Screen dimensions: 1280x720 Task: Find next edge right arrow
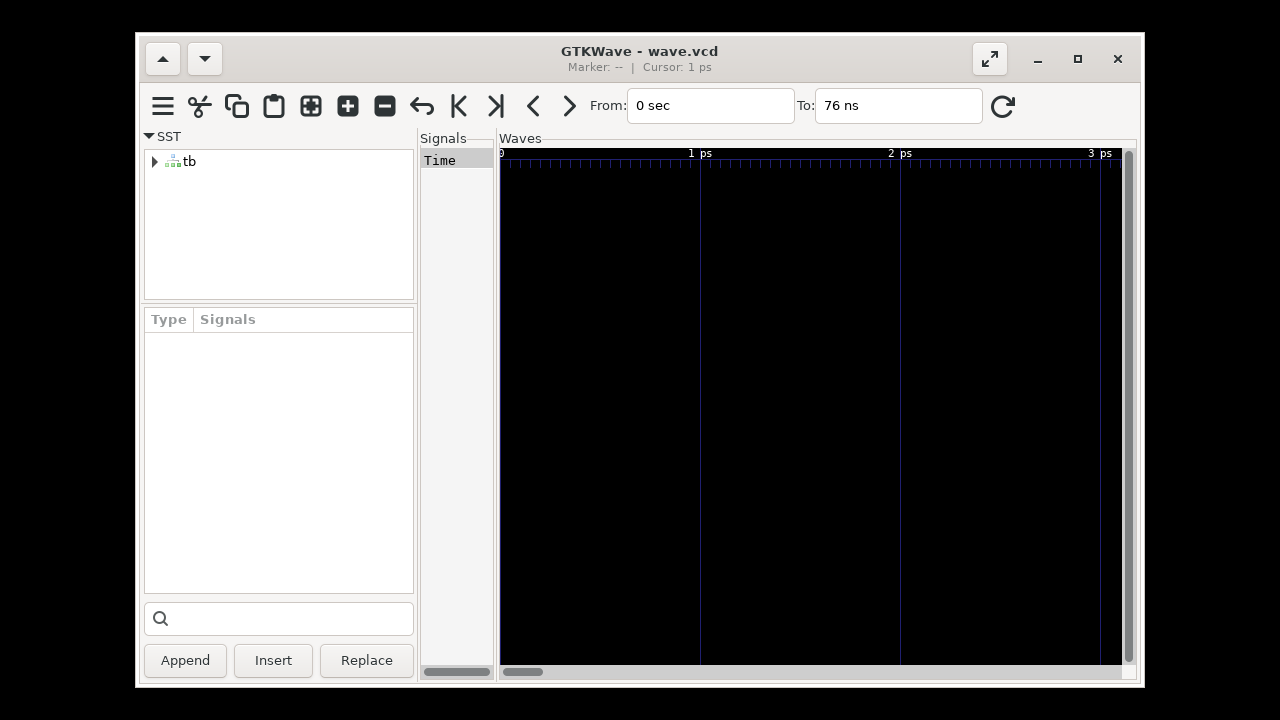570,106
